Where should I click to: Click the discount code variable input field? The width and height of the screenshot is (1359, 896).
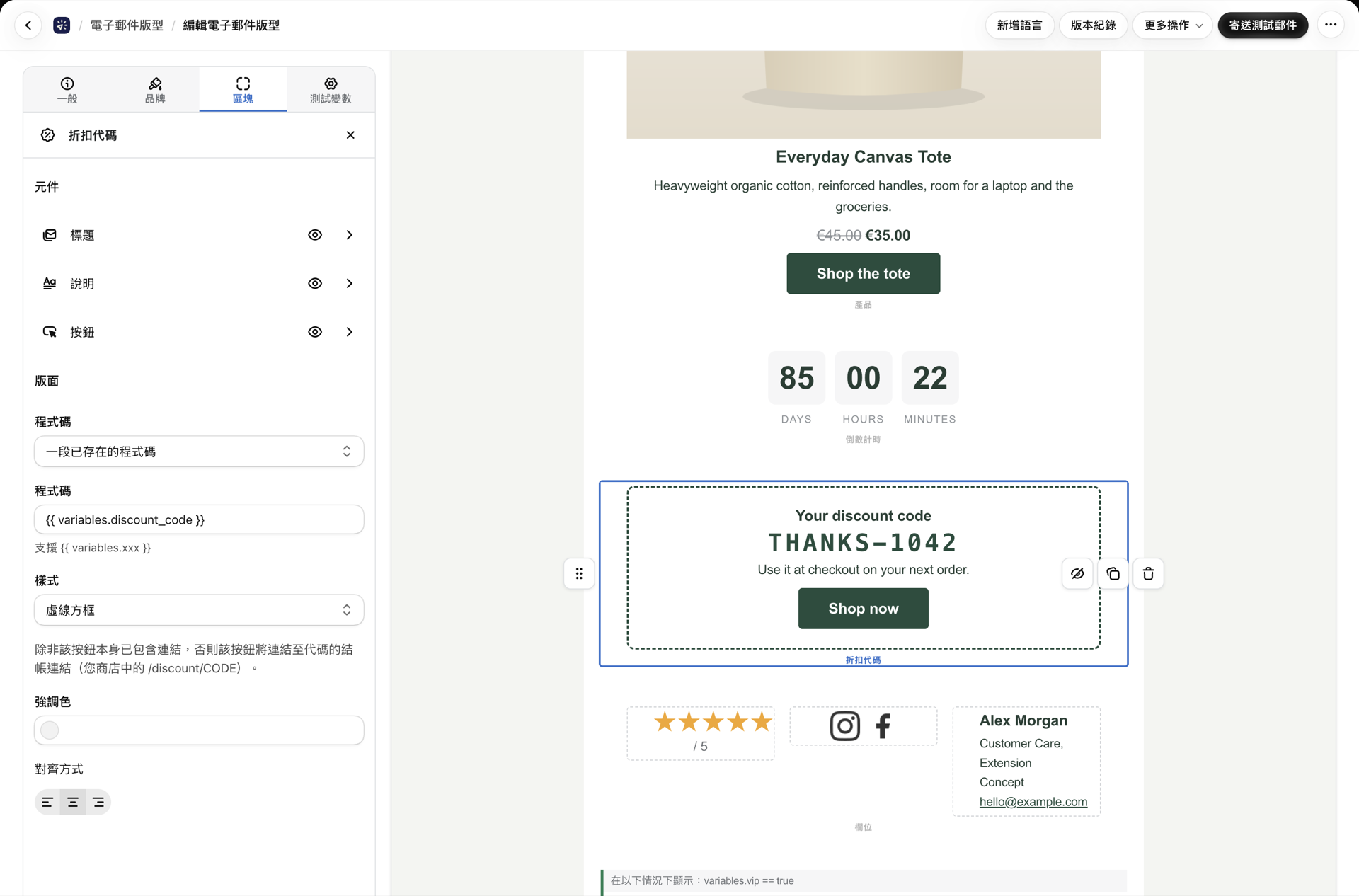(x=199, y=519)
